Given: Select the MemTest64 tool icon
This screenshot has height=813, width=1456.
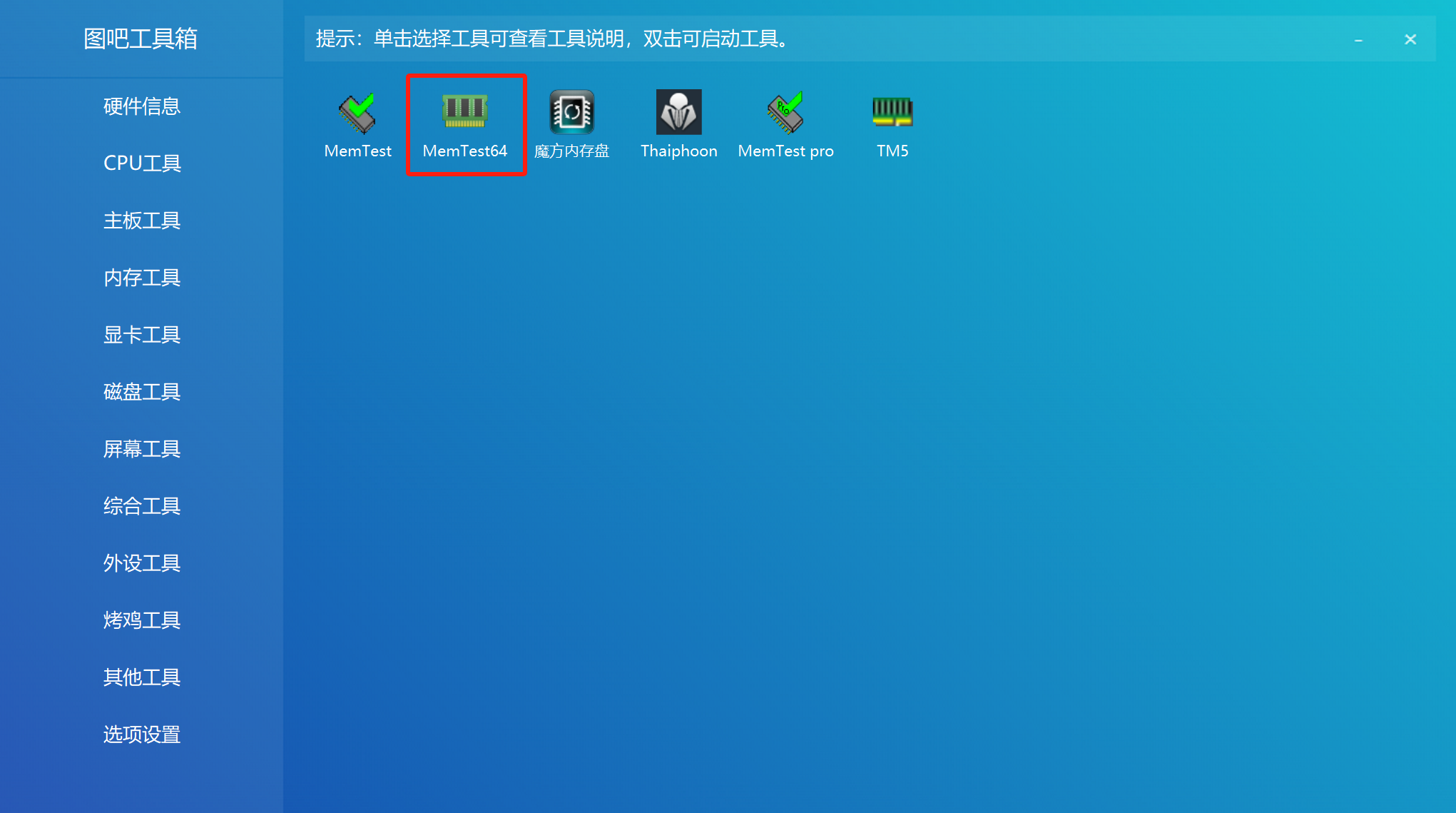Looking at the screenshot, I should click(465, 113).
